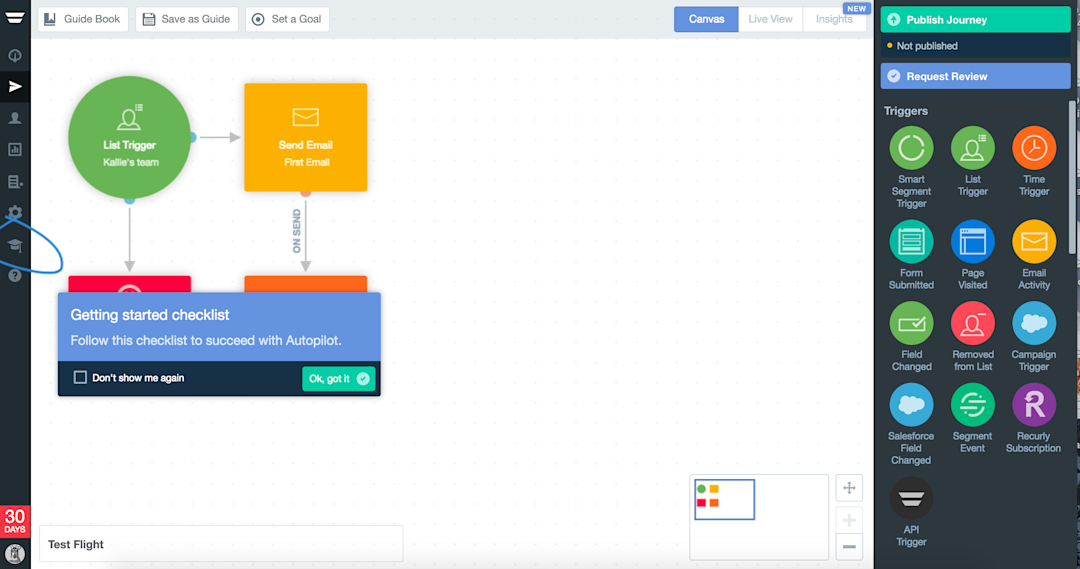Image resolution: width=1080 pixels, height=569 pixels.
Task: Open the forms list icon in sidebar
Action: 14,182
